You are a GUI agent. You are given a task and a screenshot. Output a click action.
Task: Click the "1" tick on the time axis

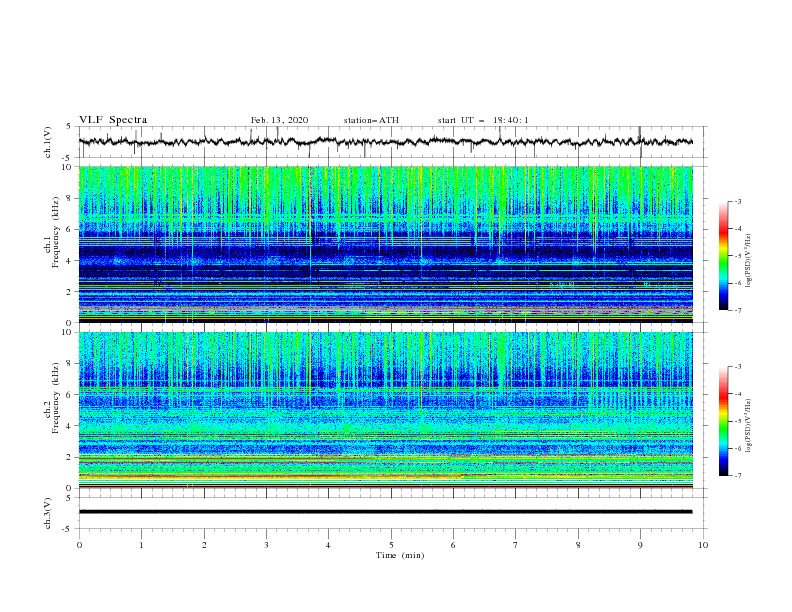pos(141,545)
